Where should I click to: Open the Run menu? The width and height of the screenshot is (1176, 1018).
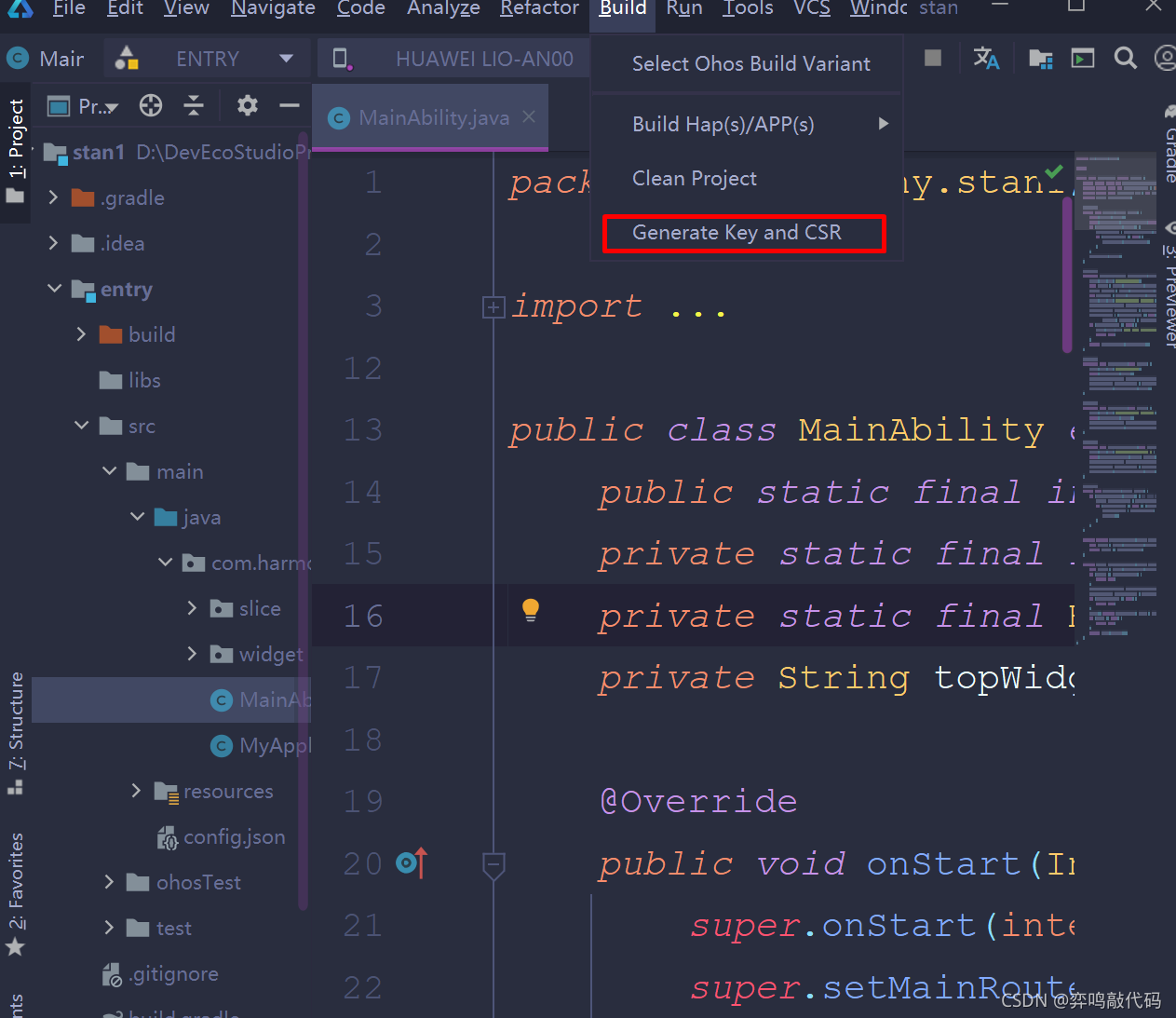pos(684,8)
